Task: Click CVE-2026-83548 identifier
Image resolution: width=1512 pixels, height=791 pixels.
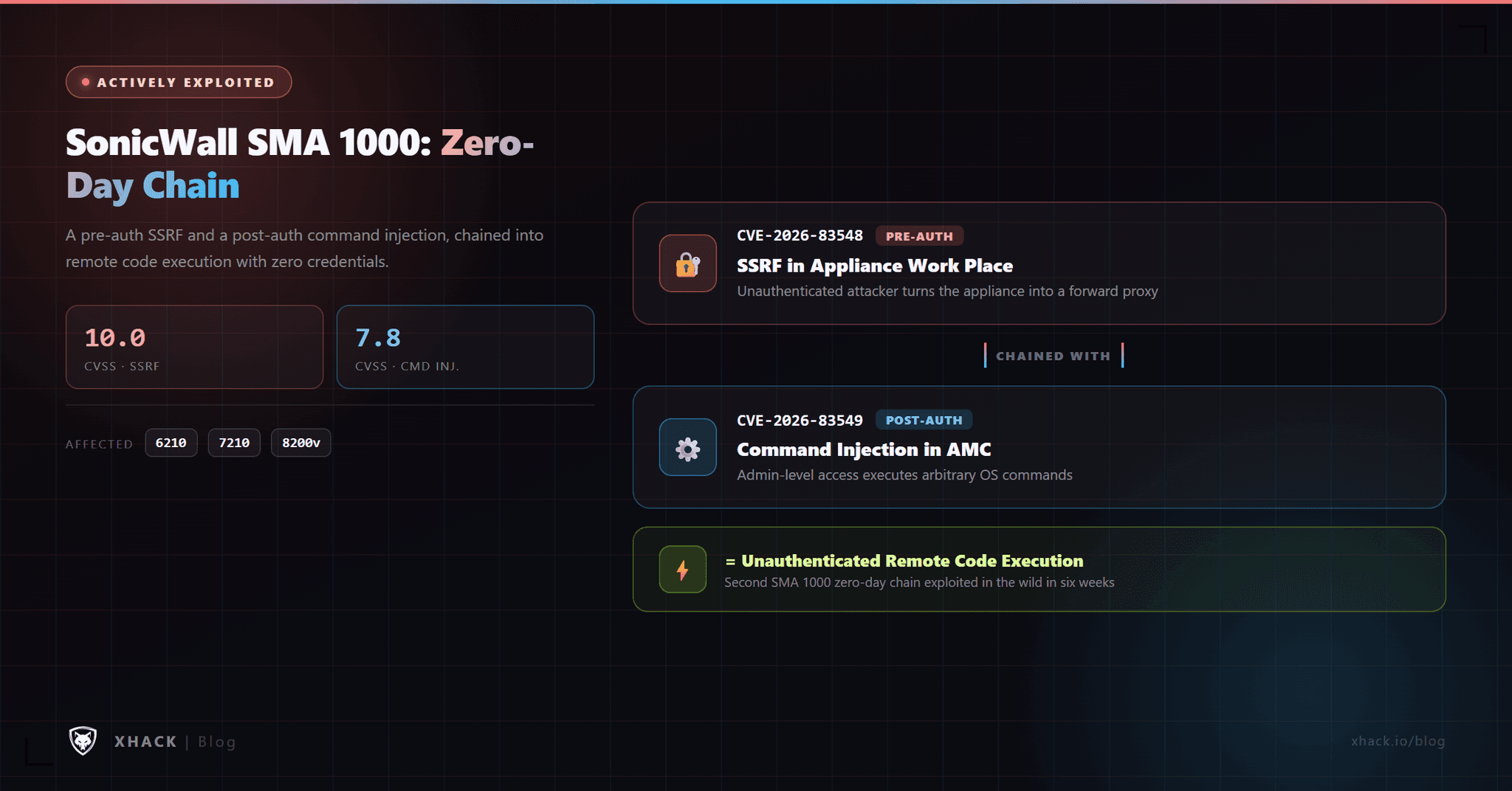Action: [x=800, y=235]
